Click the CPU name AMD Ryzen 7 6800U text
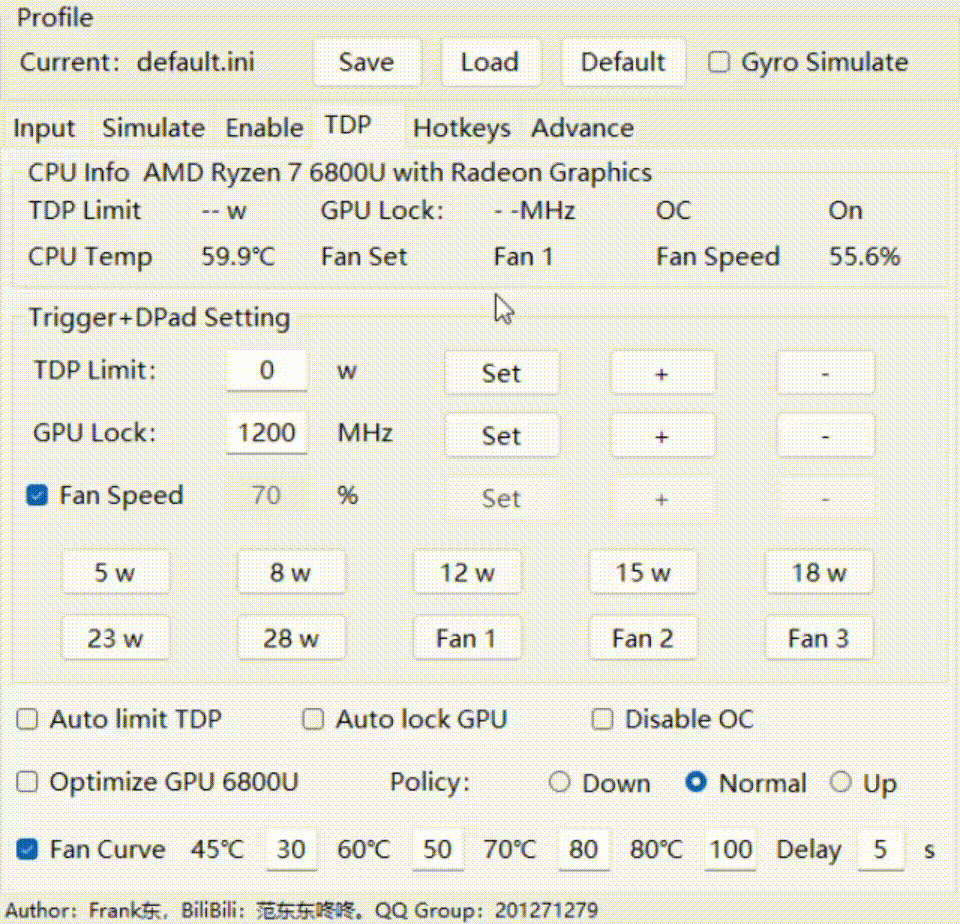This screenshot has width=960, height=924. point(397,173)
